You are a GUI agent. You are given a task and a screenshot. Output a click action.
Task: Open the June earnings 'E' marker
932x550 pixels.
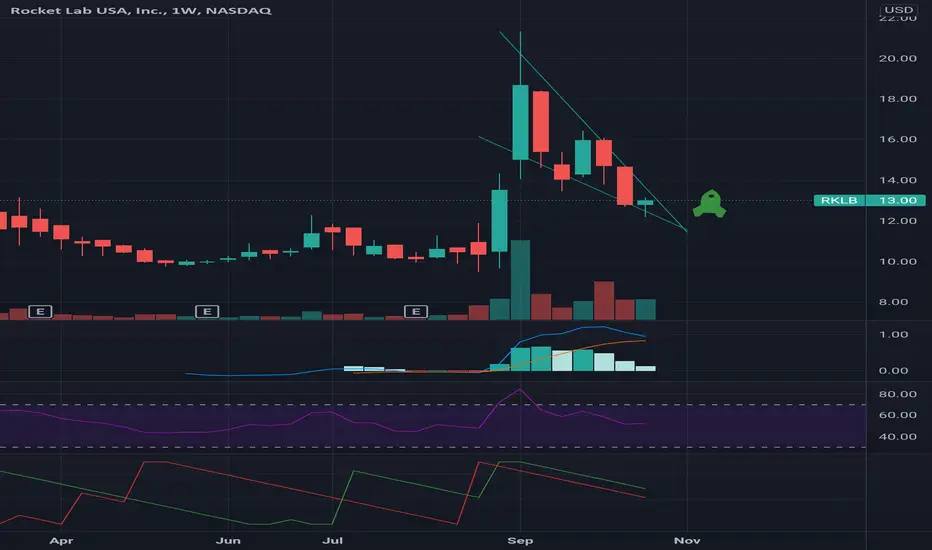click(x=207, y=312)
